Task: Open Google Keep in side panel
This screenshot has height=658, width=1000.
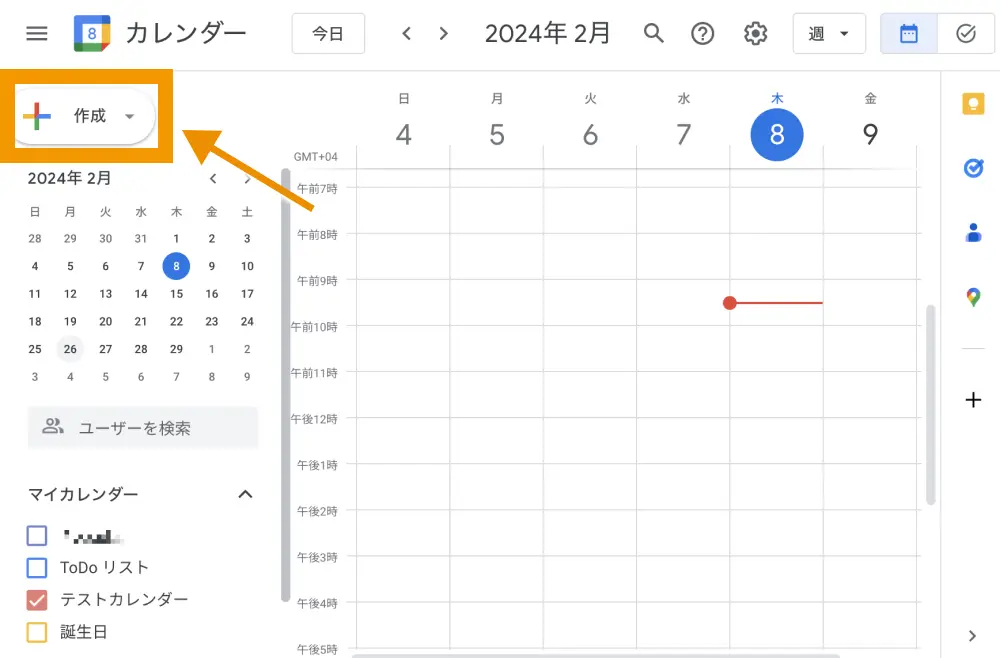Action: tap(973, 104)
